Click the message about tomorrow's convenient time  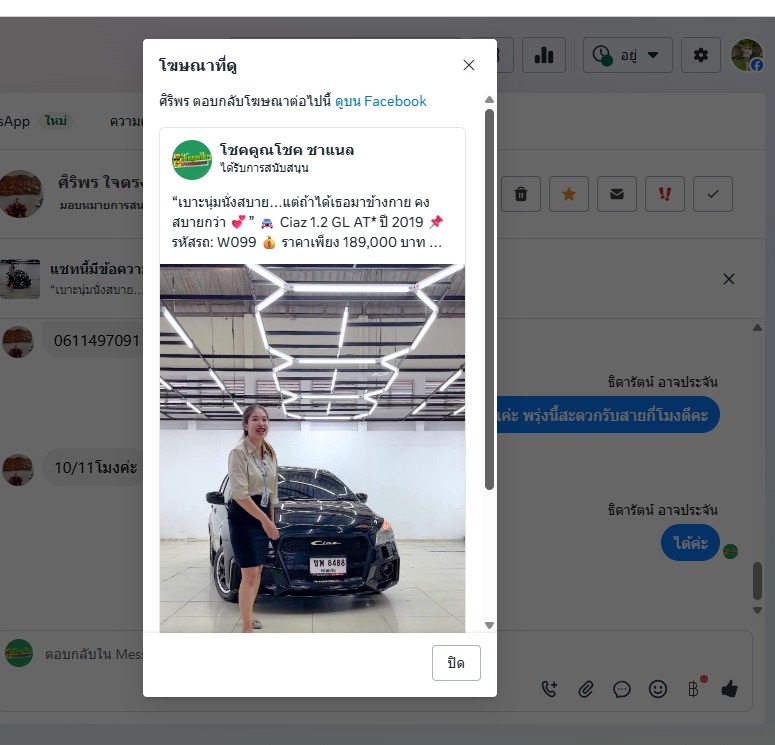[608, 414]
